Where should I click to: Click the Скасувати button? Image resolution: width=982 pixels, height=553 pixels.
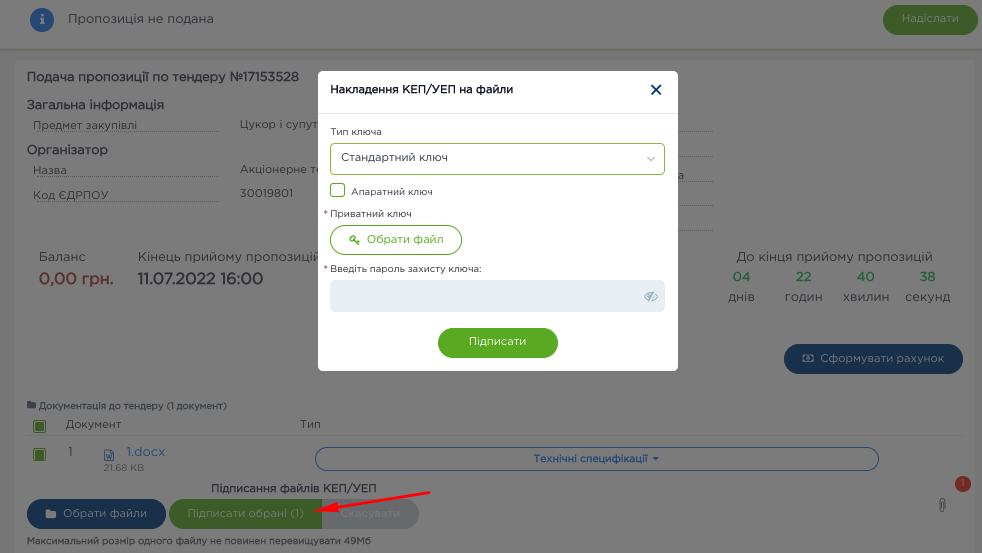pyautogui.click(x=372, y=513)
